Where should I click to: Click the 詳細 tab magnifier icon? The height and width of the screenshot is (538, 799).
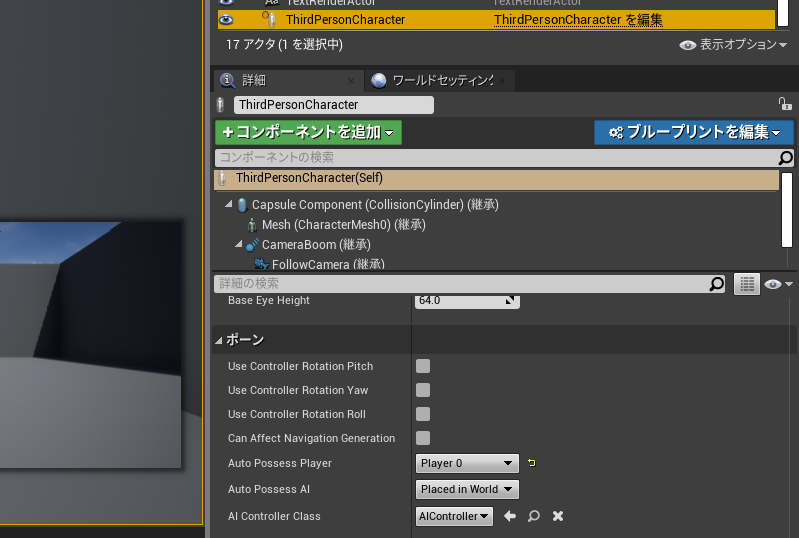click(x=227, y=80)
